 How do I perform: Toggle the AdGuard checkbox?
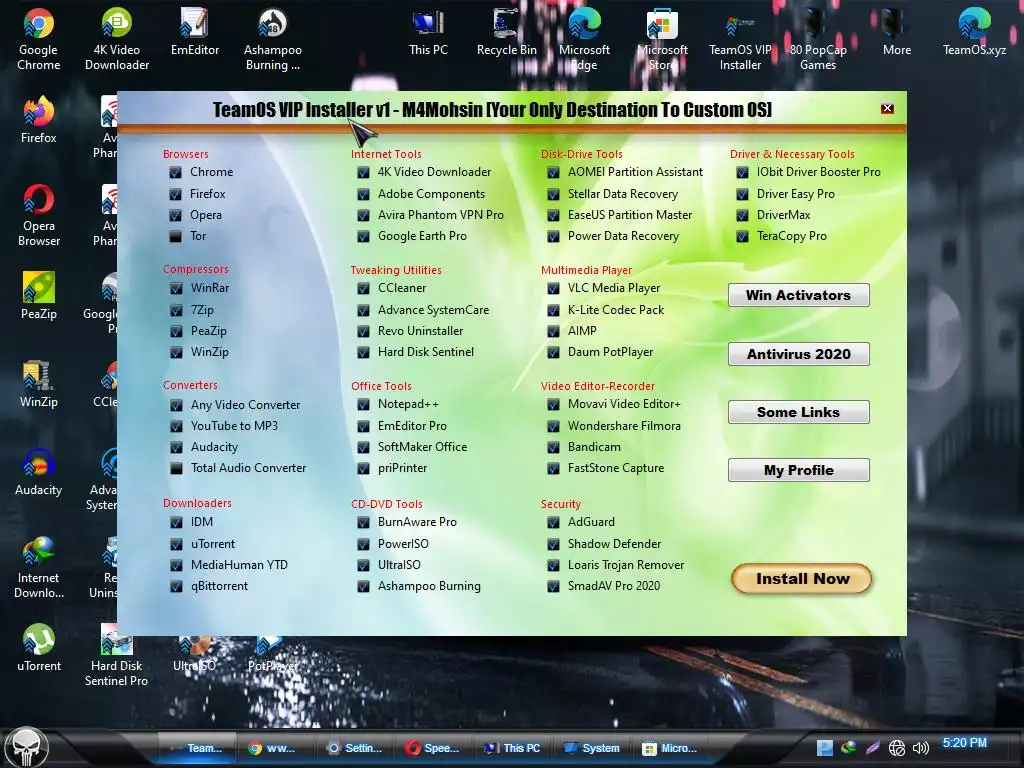click(553, 522)
